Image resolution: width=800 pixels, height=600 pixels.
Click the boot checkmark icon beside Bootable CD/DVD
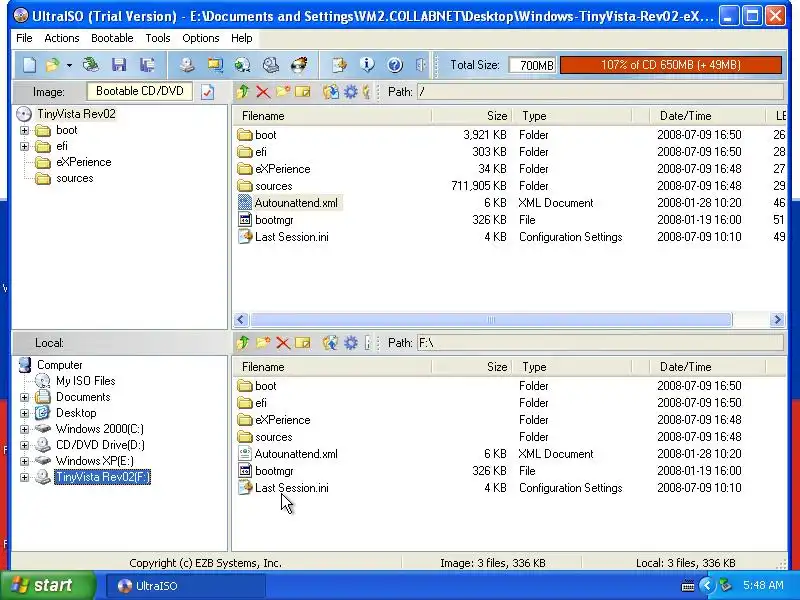[x=208, y=92]
